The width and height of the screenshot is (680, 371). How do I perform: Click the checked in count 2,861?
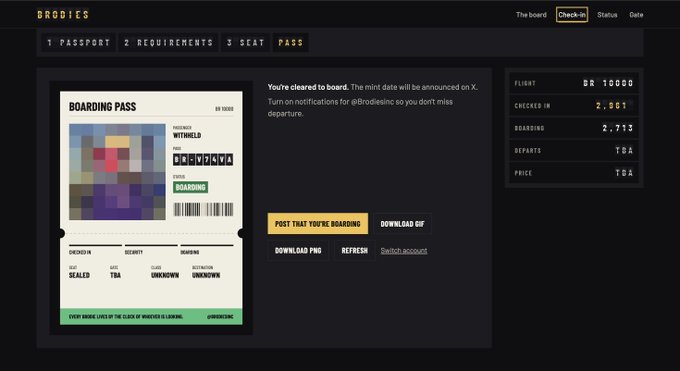(x=611, y=106)
